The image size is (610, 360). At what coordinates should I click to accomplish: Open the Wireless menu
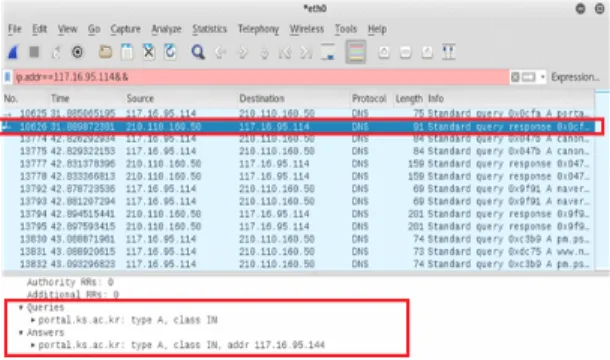[307, 29]
